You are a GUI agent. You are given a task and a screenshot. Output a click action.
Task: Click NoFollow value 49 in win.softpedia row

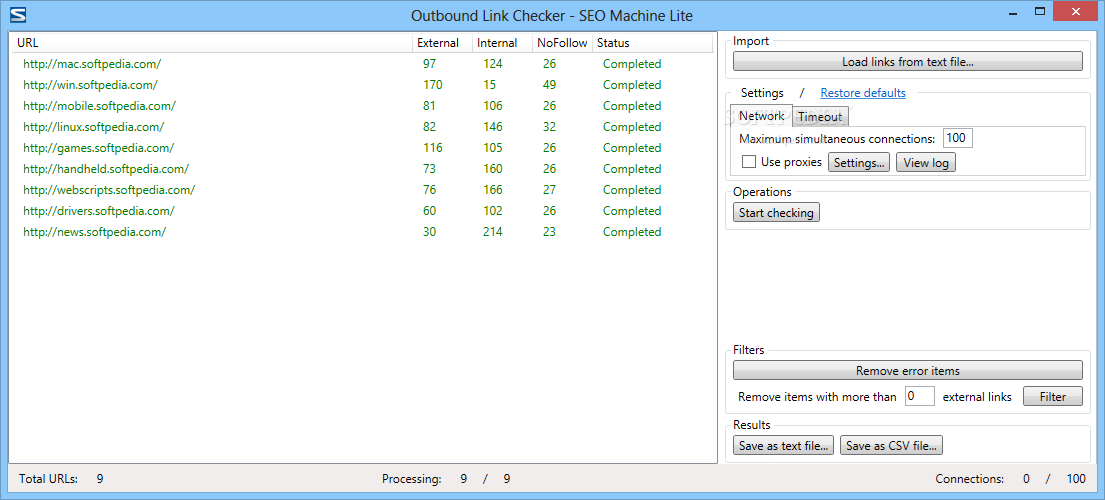(550, 85)
